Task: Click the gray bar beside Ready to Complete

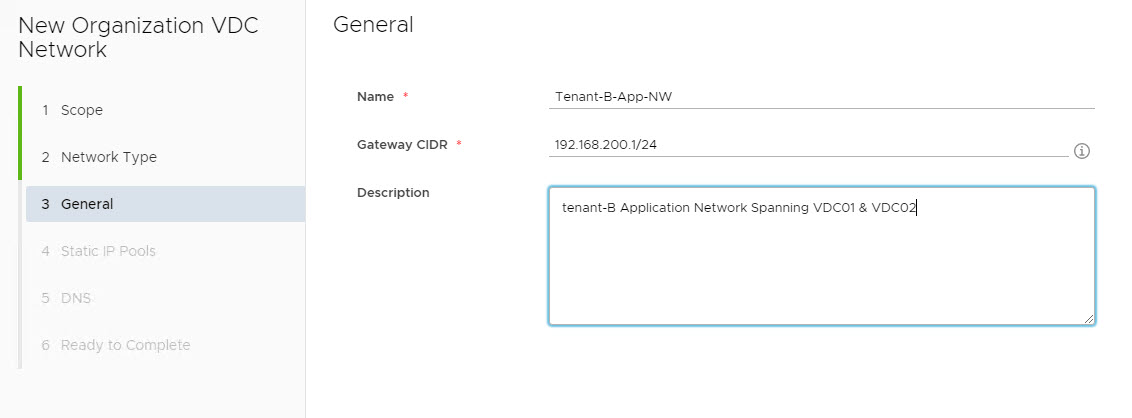Action: 20,345
